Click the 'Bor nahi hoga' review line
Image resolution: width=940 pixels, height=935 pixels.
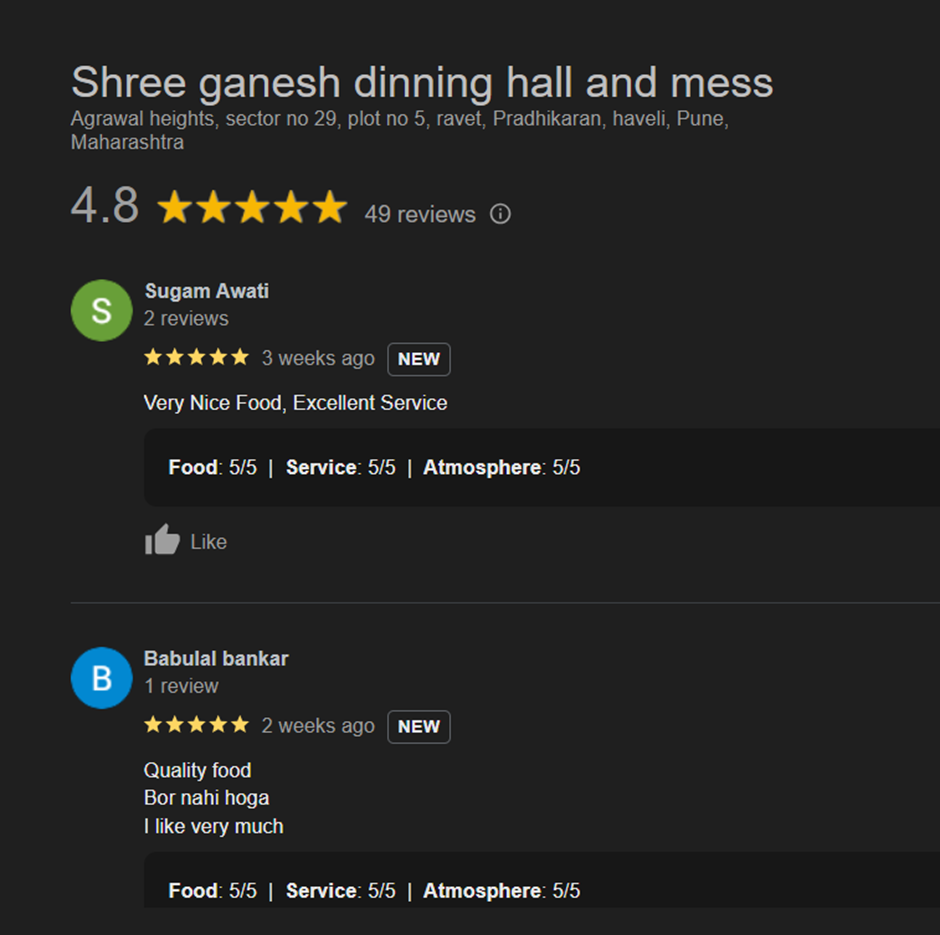click(x=206, y=798)
